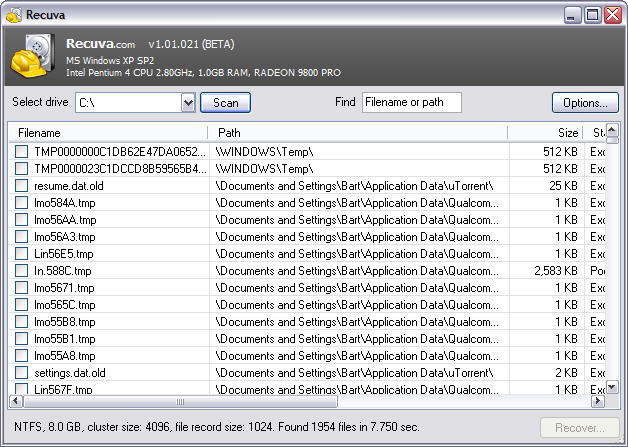Click the 25 KB size cell

(564, 186)
